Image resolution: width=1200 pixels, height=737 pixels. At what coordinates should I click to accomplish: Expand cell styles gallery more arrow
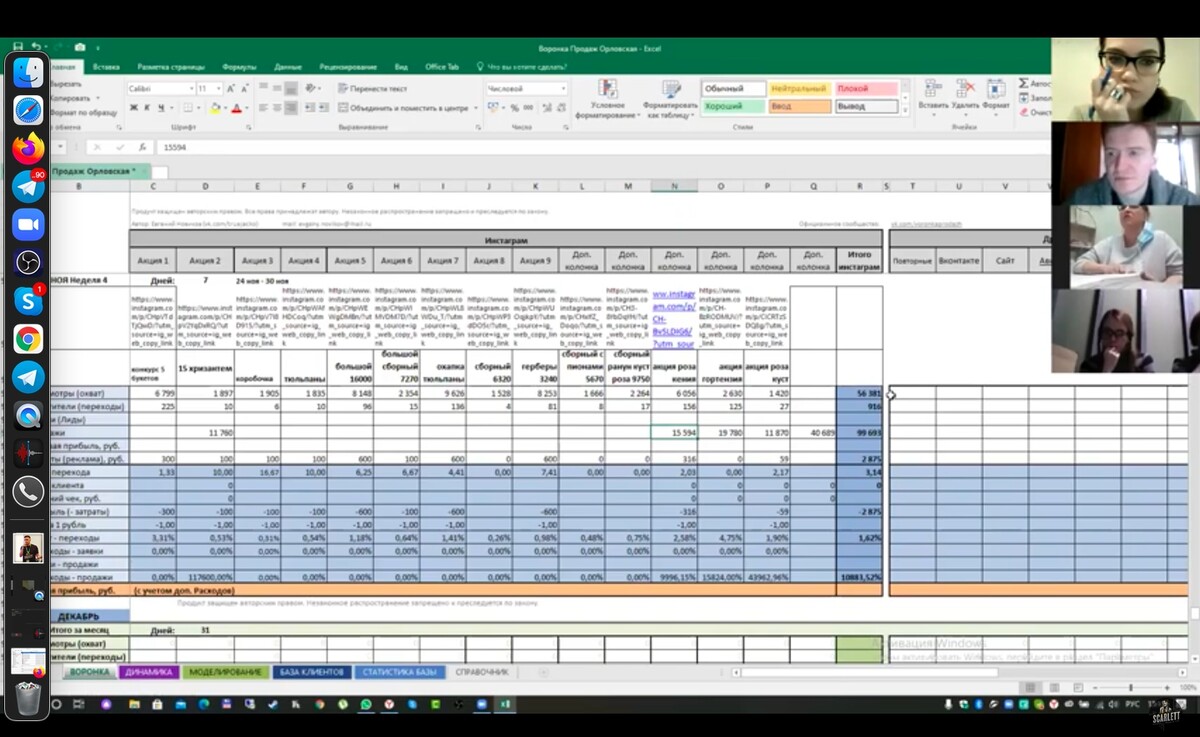click(x=906, y=108)
